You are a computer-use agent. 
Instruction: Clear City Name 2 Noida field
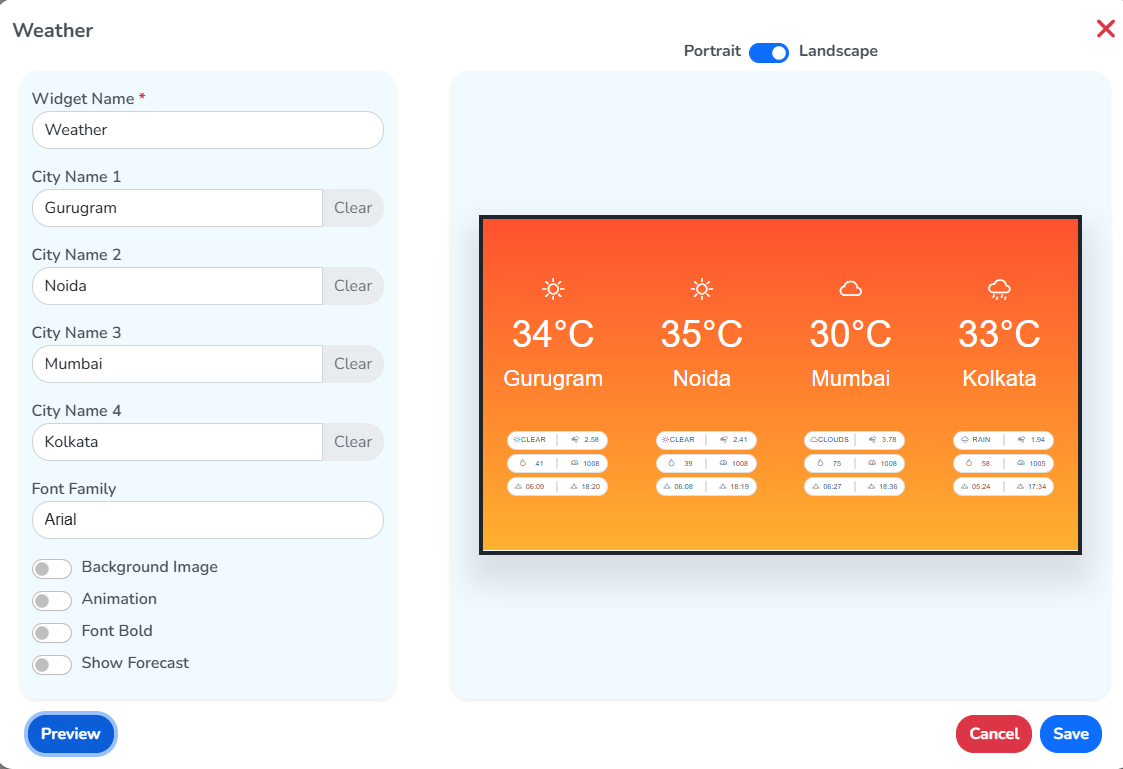pyautogui.click(x=353, y=286)
